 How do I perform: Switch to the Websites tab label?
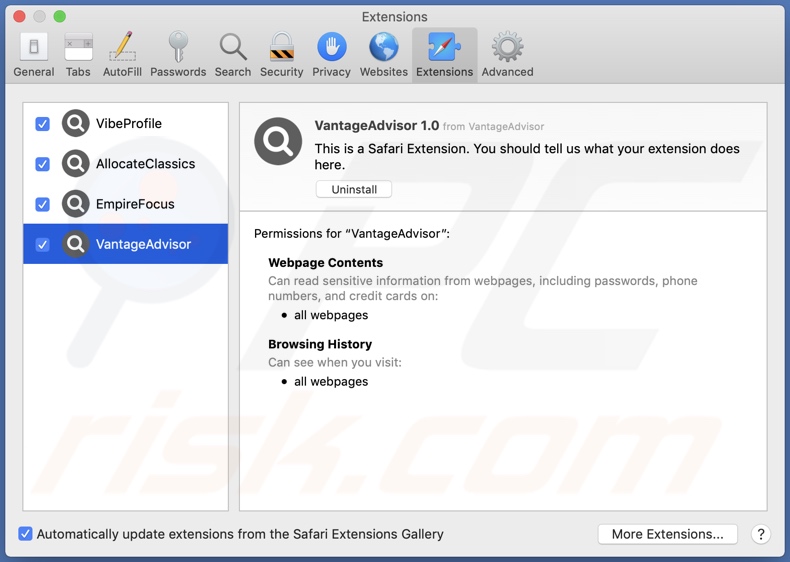[384, 72]
